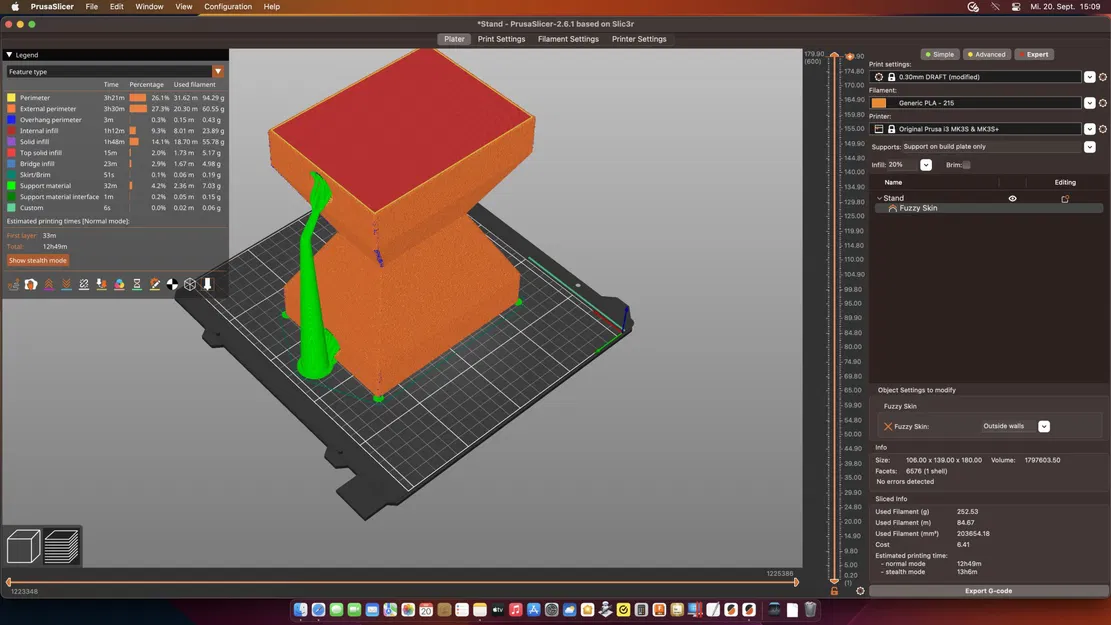1111x625 pixels.
Task: Switch to the Print Settings tab
Action: [501, 39]
